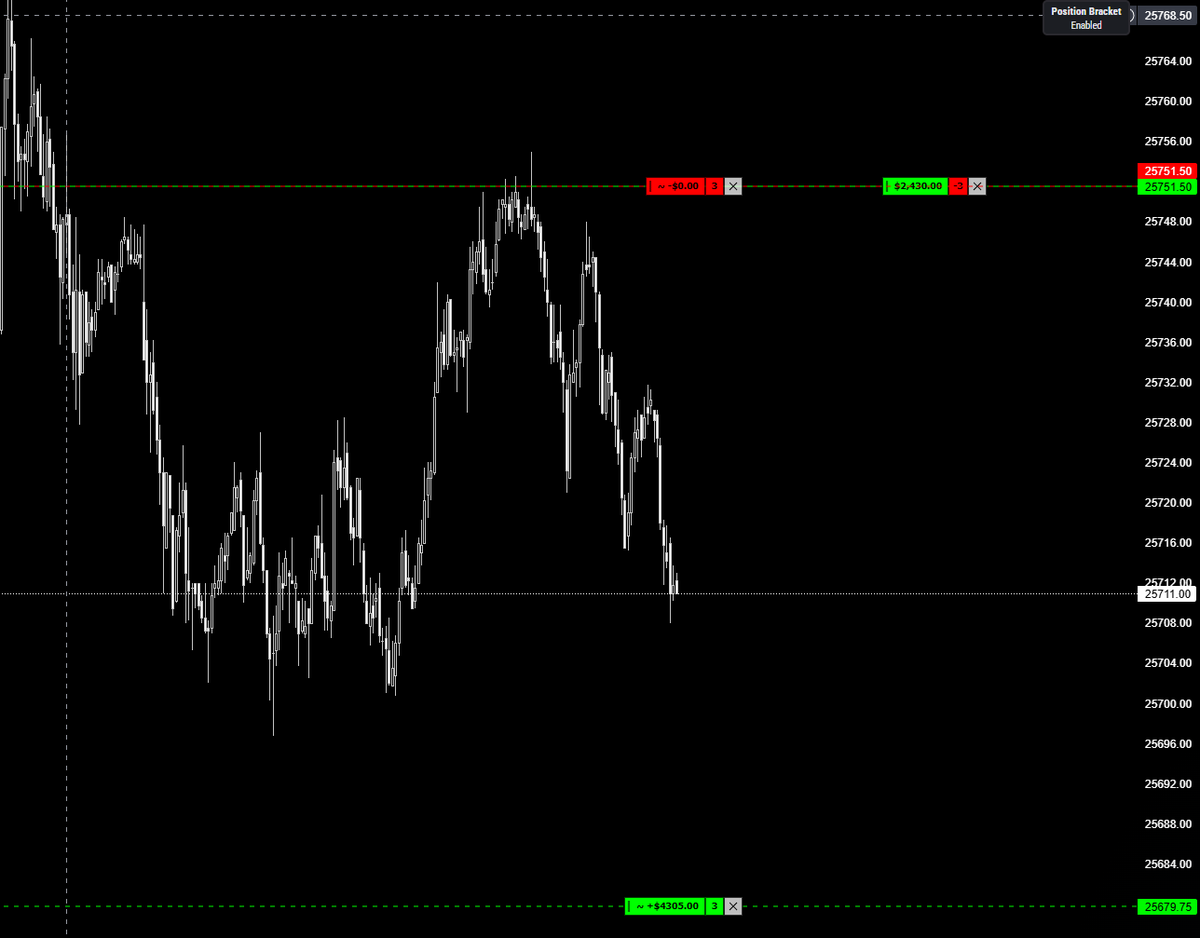Click the green 25751.50 price axis marker
The image size is (1200, 938).
(x=1167, y=187)
